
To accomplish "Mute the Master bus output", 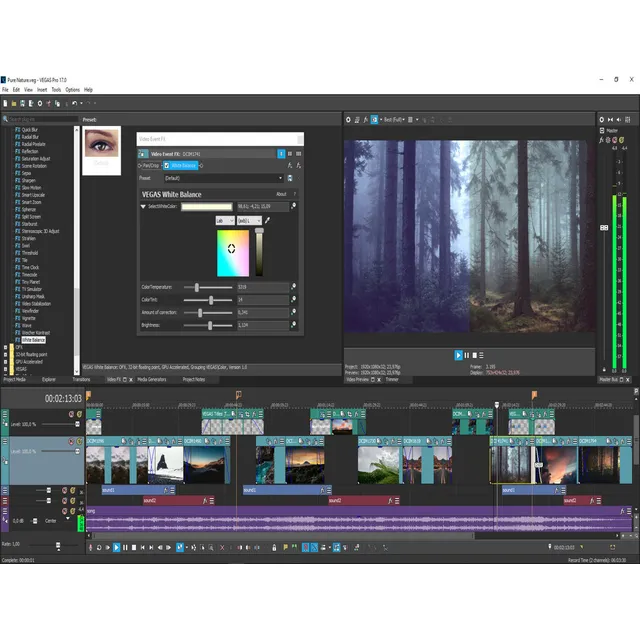I will tap(615, 140).
